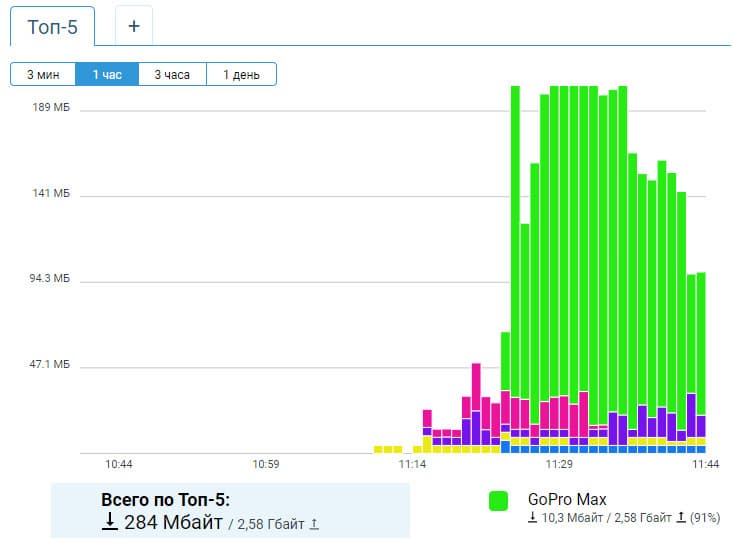Click the 47.1 МБ axis label
733x540 pixels.
(50, 364)
